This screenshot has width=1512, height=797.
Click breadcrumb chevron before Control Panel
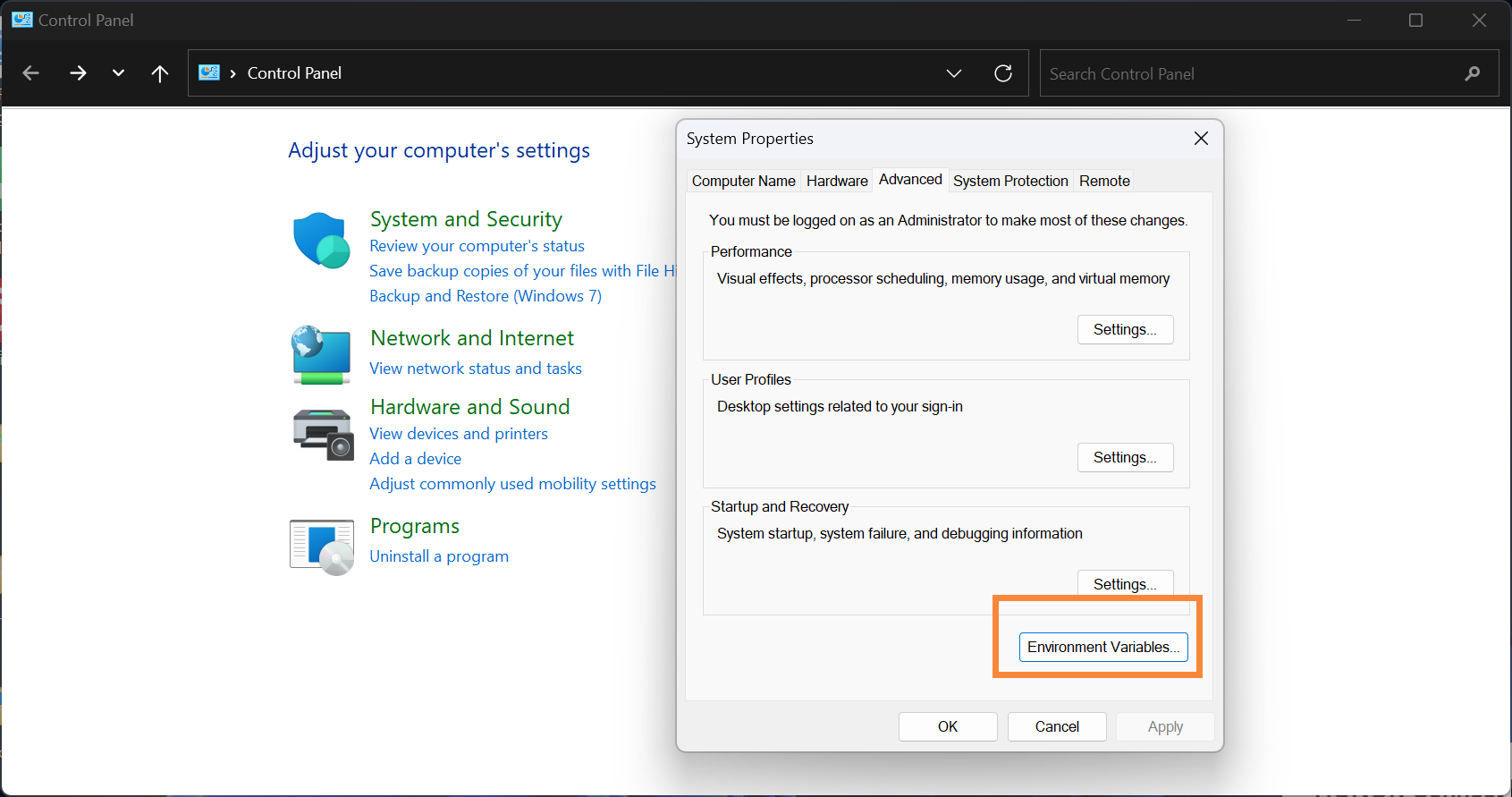click(233, 73)
